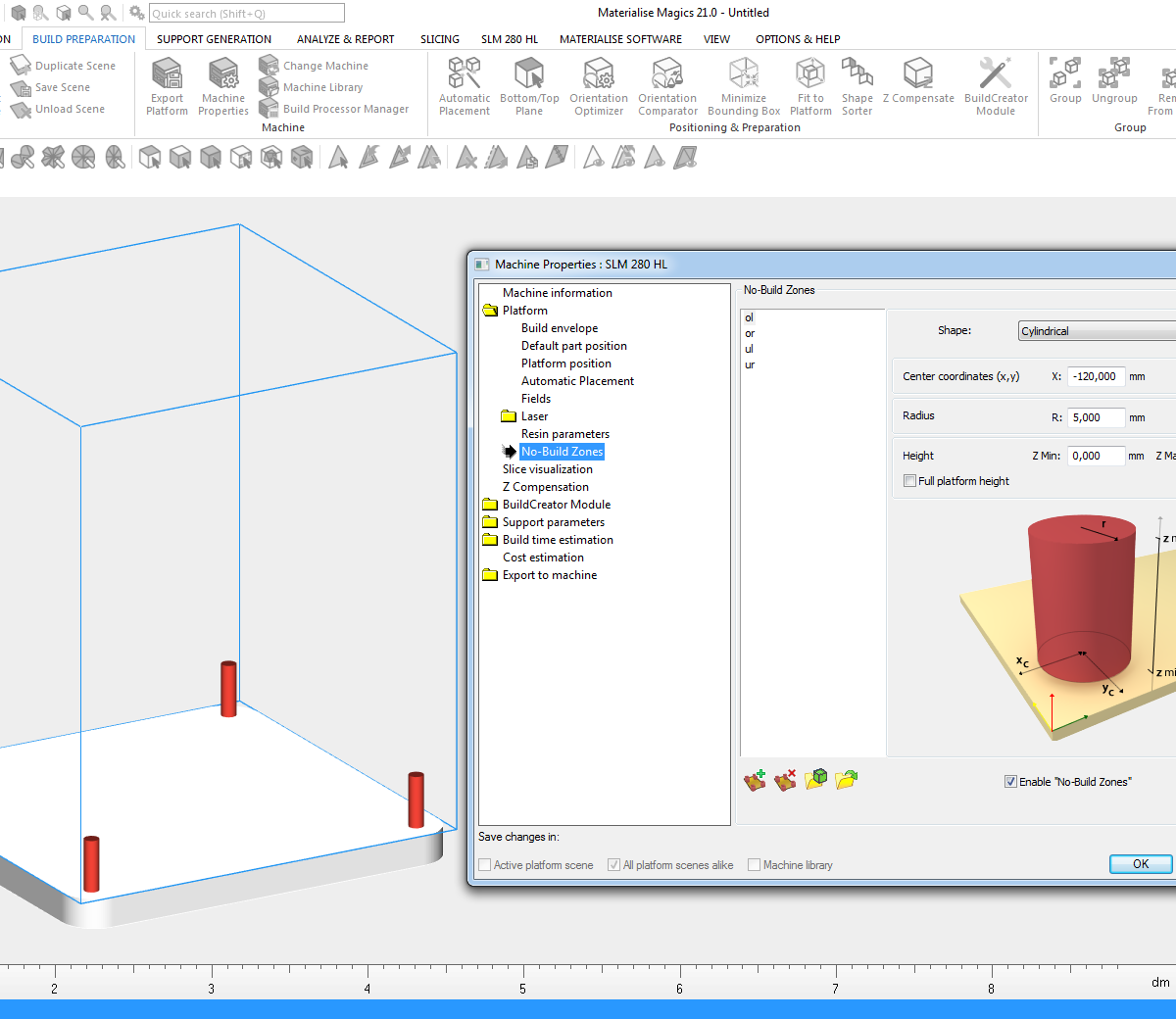Check the Machine library option
The width and height of the screenshot is (1176, 1019).
tap(754, 865)
